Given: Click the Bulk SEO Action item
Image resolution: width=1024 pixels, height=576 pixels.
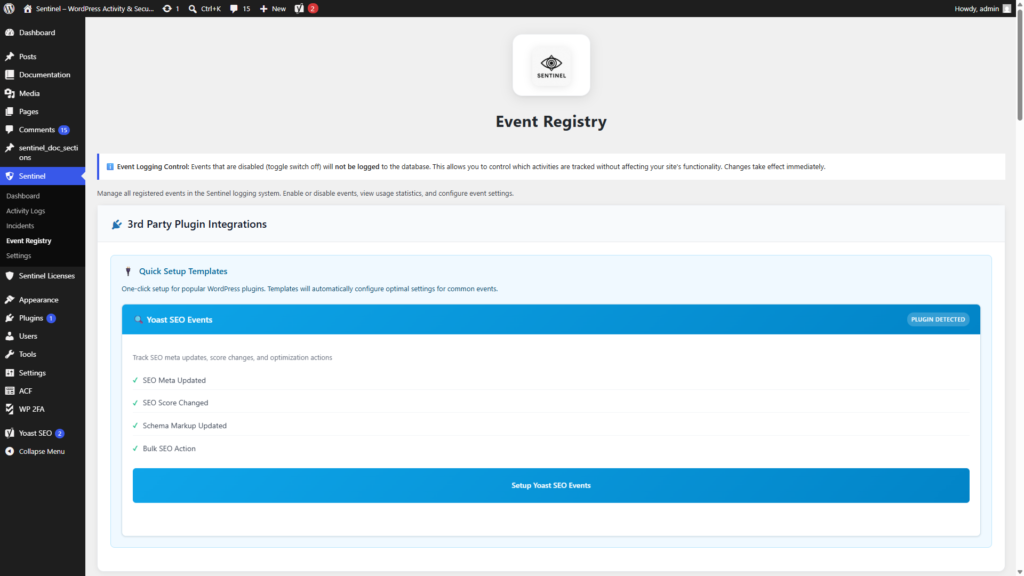Looking at the screenshot, I should [x=168, y=449].
